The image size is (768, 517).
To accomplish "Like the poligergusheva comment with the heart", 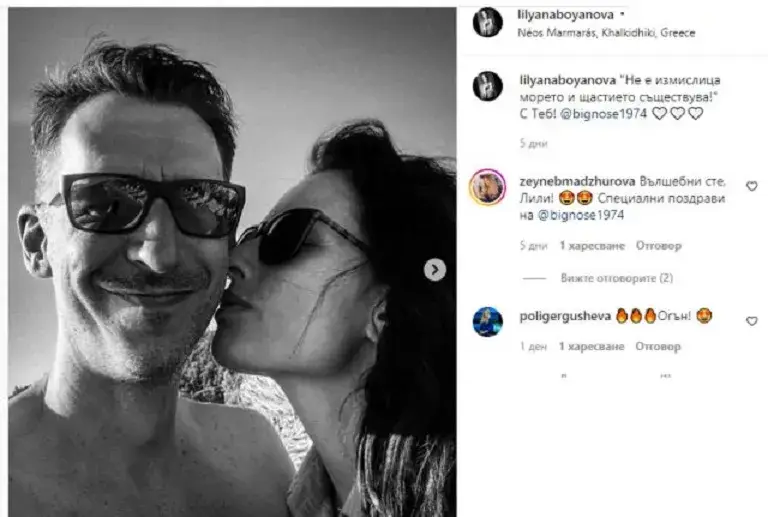I will point(751,321).
